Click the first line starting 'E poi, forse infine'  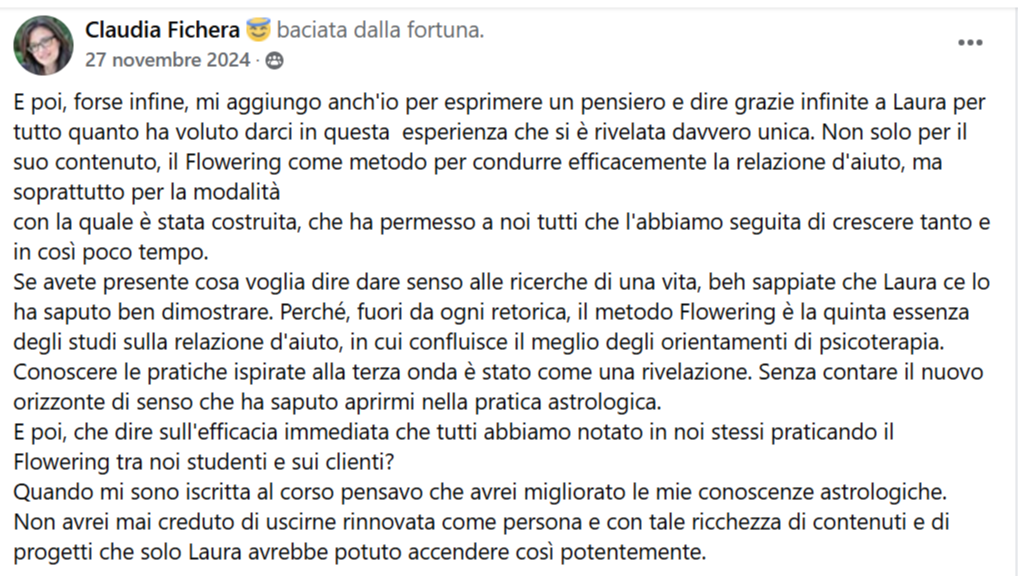(x=499, y=103)
